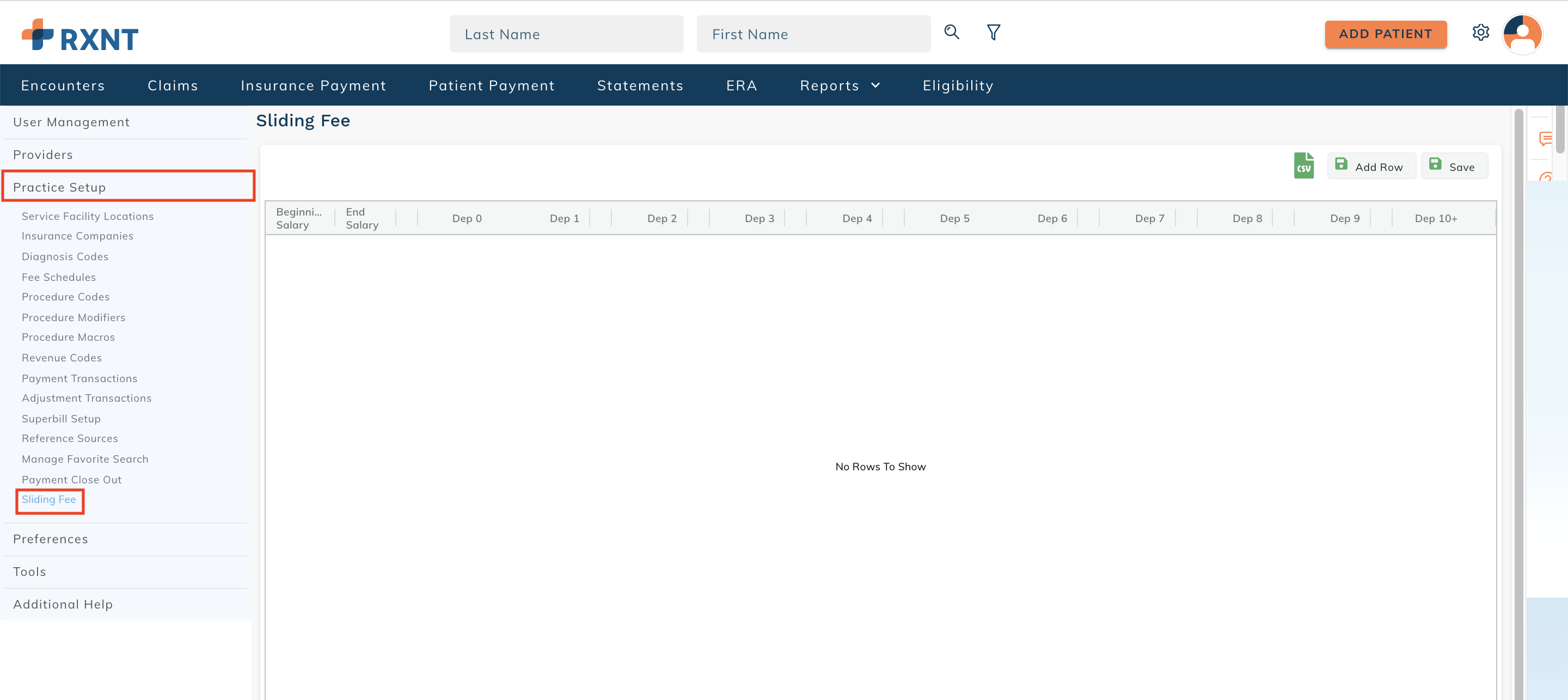Open Payment Transactions

point(79,378)
